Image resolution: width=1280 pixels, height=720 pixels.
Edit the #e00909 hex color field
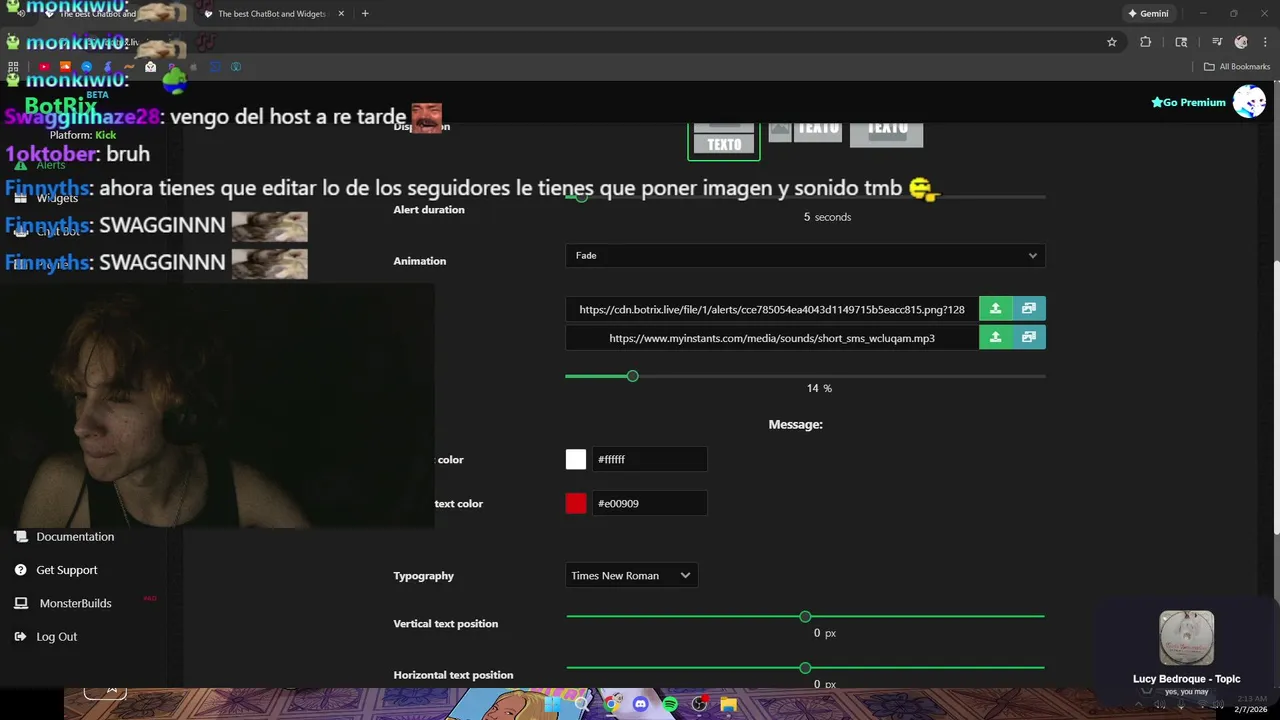(650, 504)
